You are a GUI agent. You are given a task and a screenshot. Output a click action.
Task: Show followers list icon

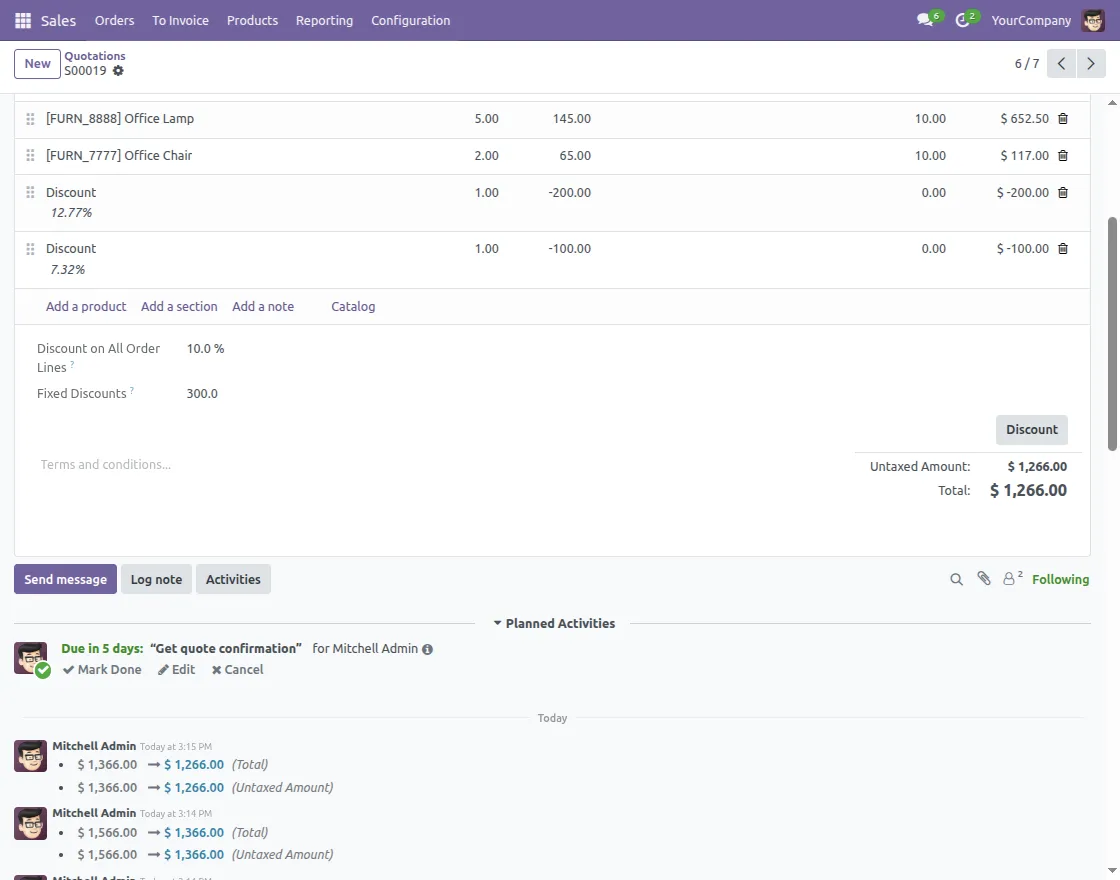point(1011,579)
